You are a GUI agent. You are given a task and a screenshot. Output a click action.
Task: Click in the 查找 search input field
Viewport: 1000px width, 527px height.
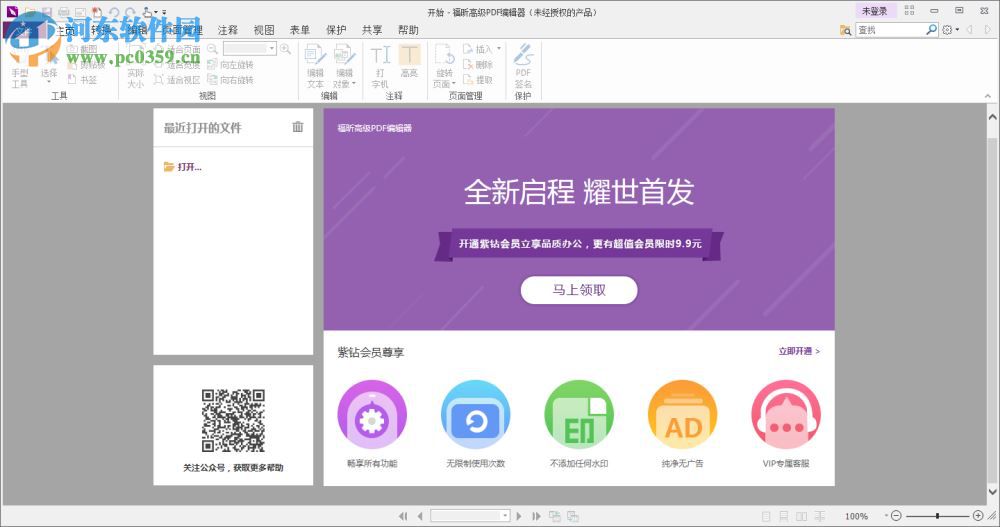pyautogui.click(x=890, y=30)
